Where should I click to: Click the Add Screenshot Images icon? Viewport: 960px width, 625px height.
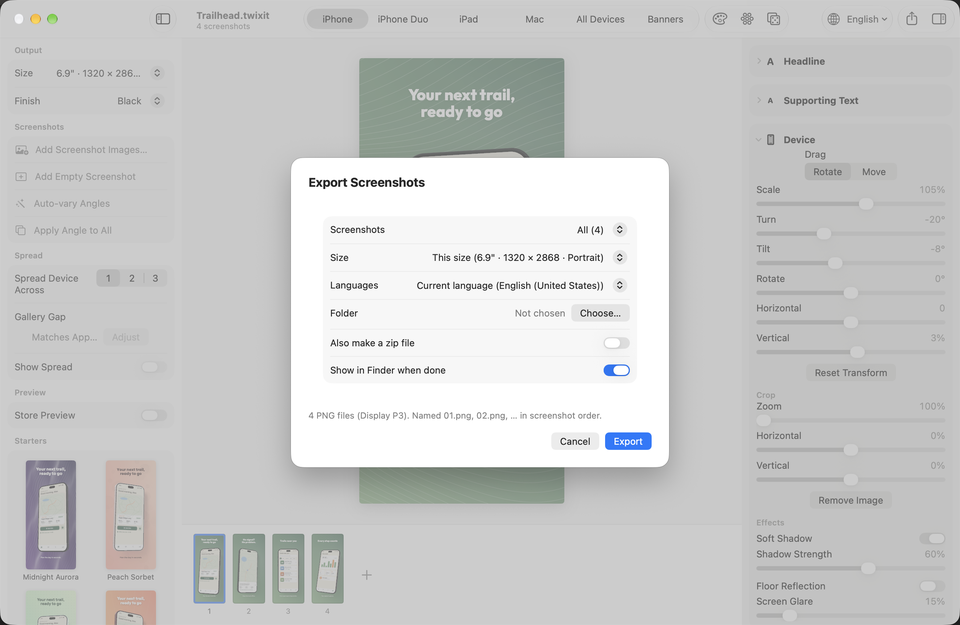pyautogui.click(x=21, y=149)
